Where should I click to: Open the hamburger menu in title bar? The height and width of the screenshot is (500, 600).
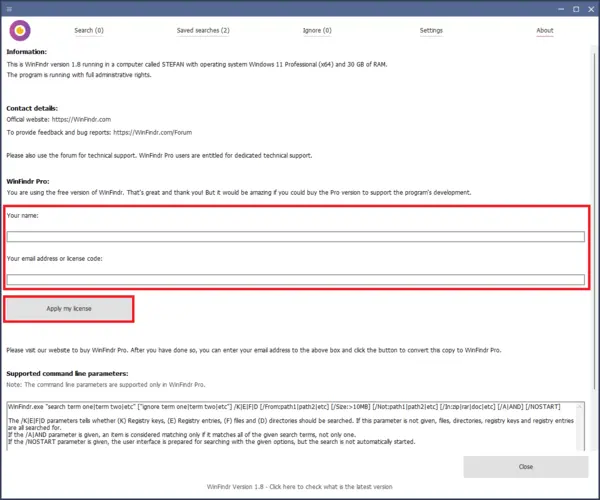tap(9, 9)
